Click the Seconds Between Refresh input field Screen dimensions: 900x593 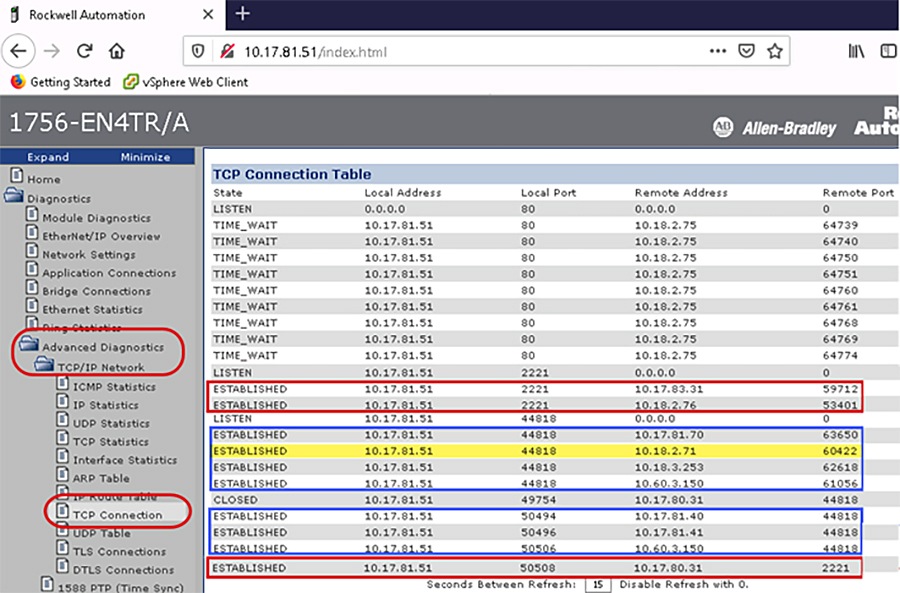click(x=598, y=584)
